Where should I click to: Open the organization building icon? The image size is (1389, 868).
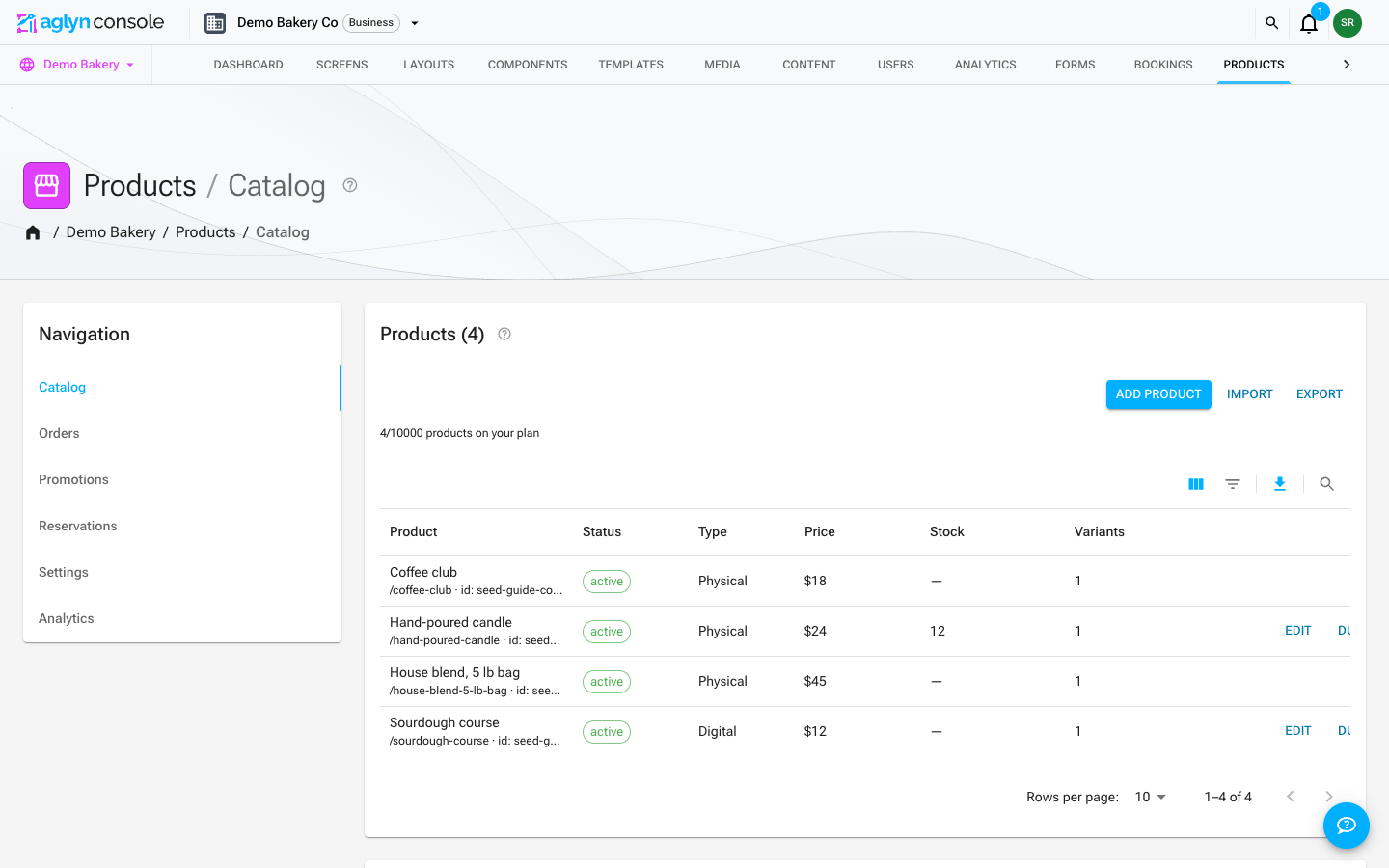click(215, 23)
